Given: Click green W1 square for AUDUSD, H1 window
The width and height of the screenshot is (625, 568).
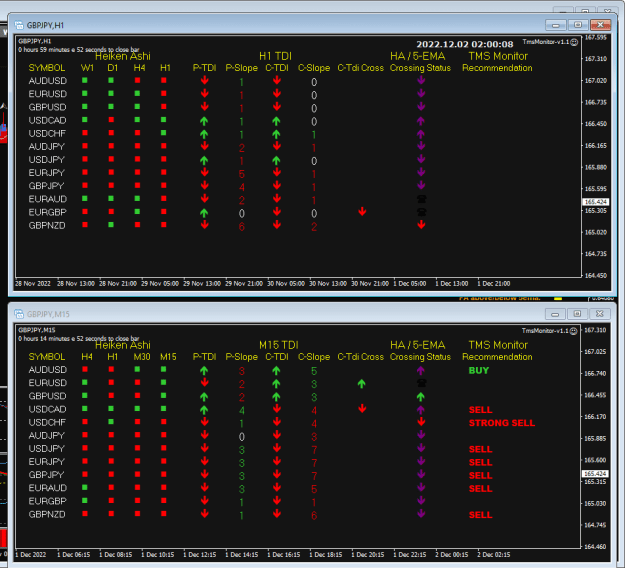Looking at the screenshot, I should tap(85, 80).
